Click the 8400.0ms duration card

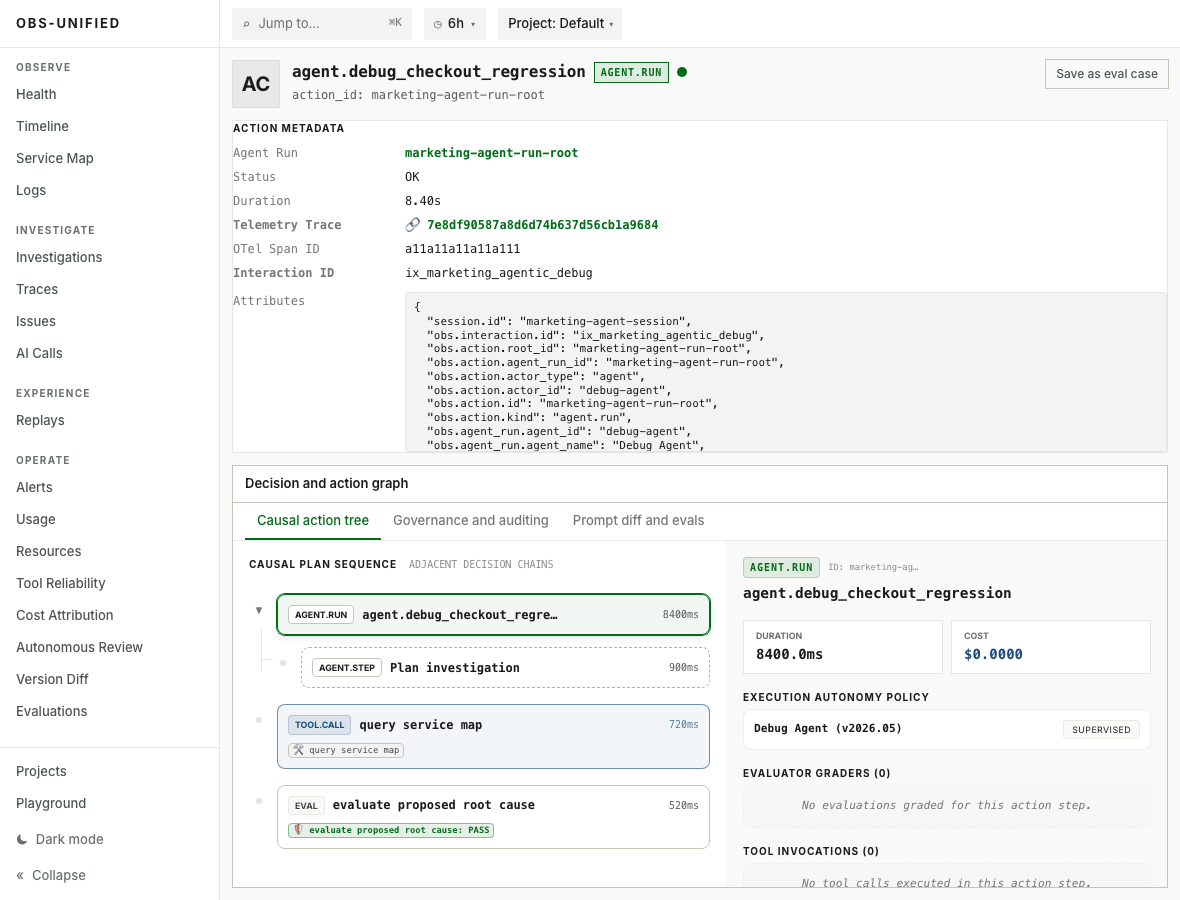[x=842, y=646]
